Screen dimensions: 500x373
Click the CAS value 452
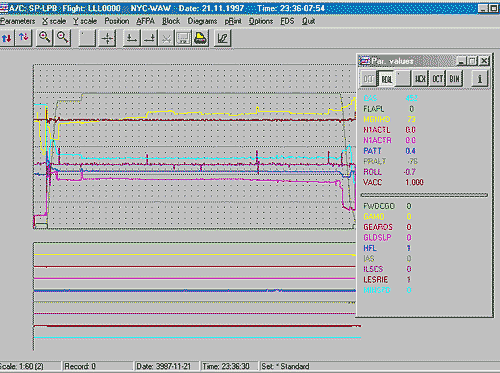[412, 98]
